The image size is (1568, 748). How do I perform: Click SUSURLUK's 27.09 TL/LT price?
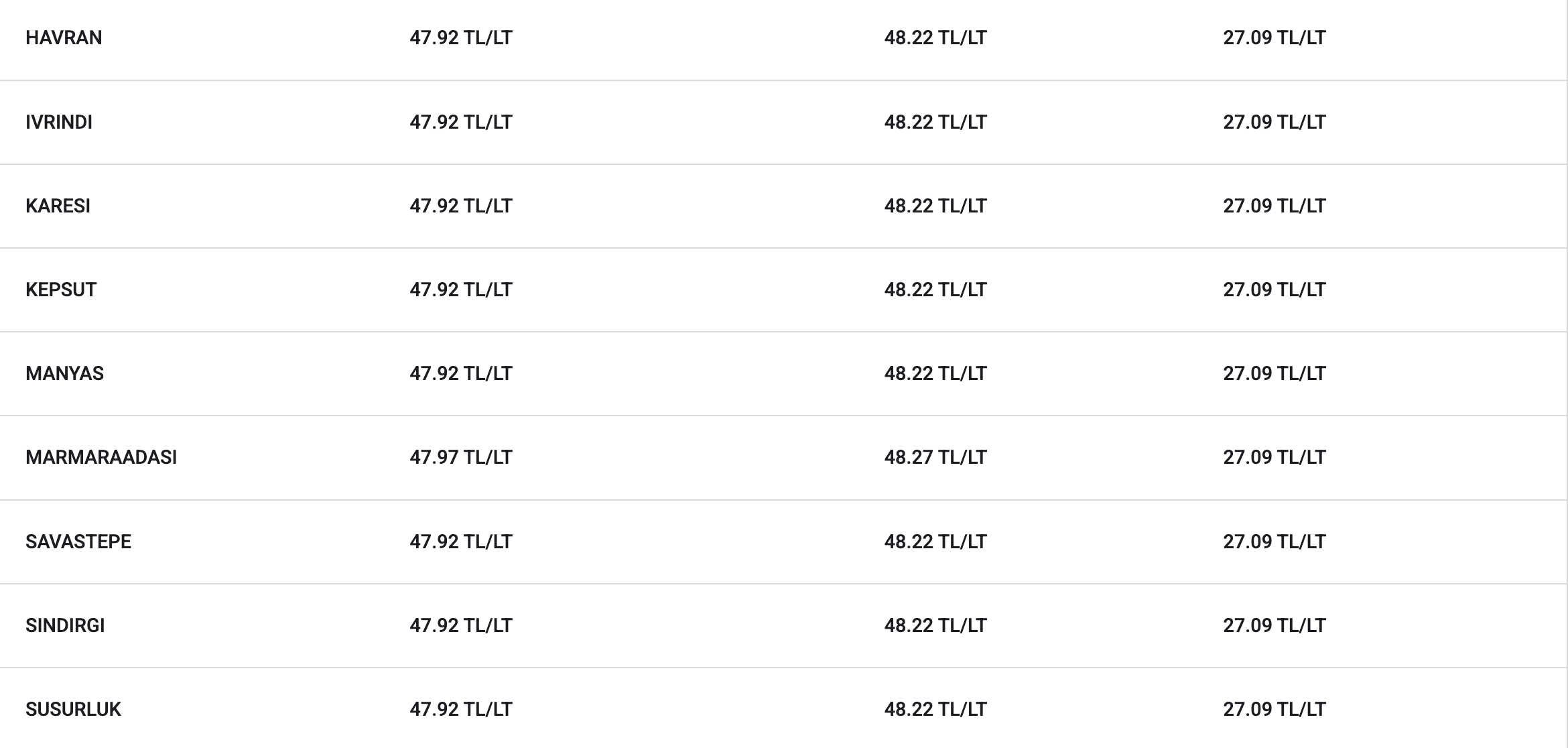click(x=1275, y=709)
